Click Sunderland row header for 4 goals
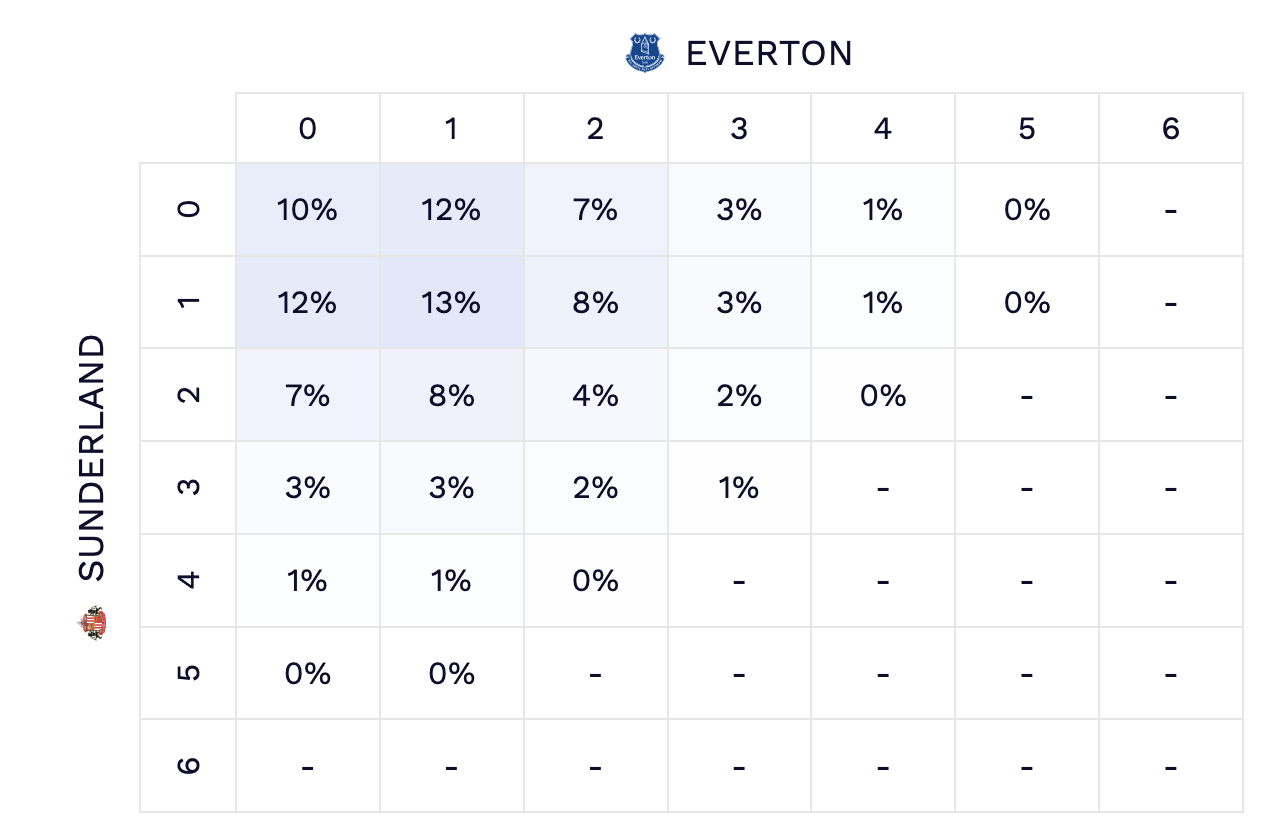This screenshot has width=1268, height=836. click(x=188, y=581)
